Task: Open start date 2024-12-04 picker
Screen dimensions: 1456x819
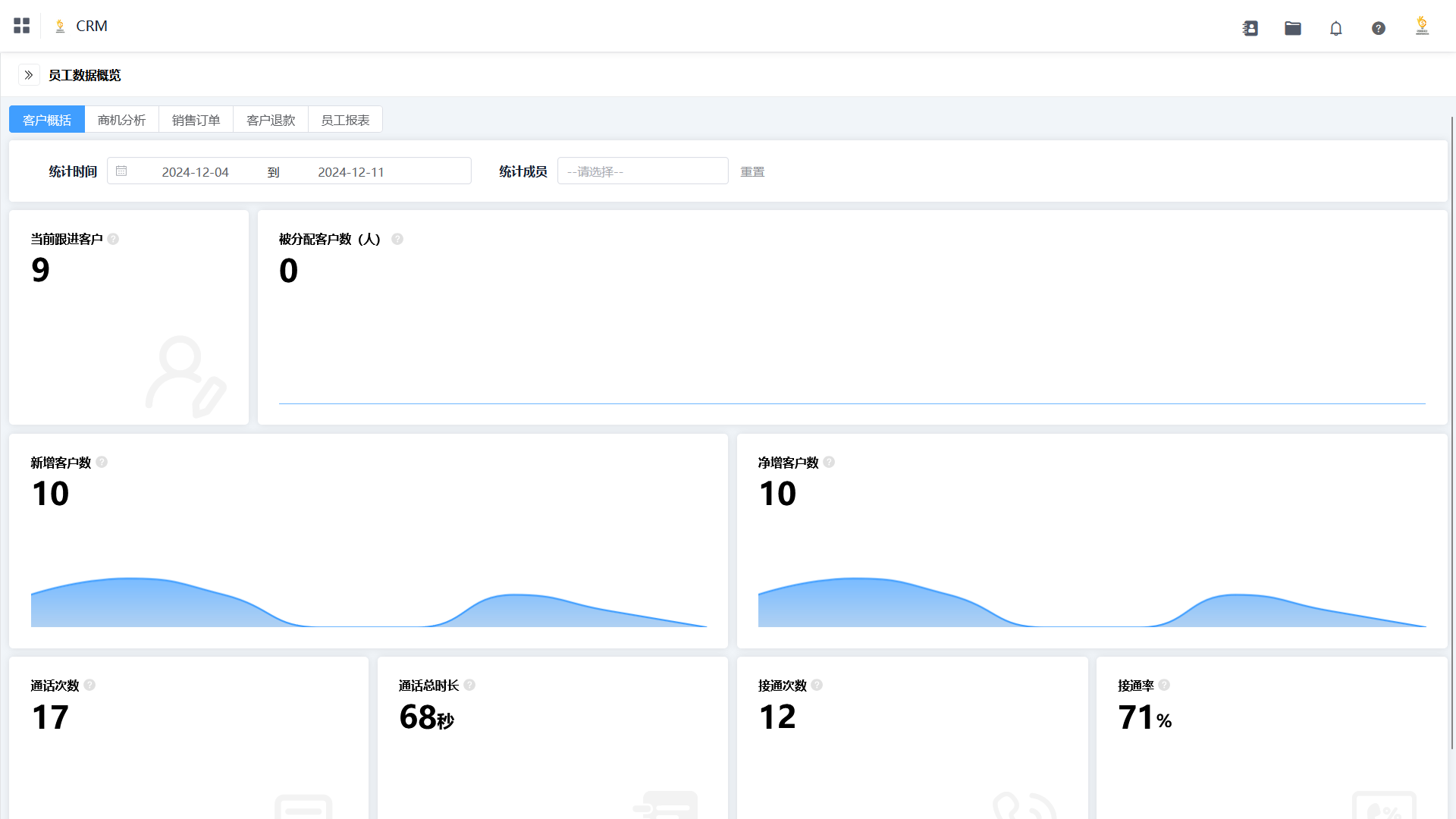Action: tap(195, 172)
